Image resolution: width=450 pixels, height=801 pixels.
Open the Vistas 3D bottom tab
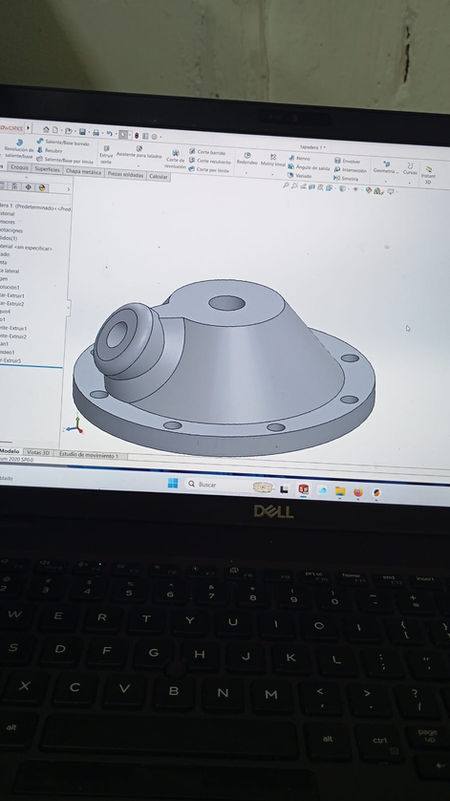39,453
